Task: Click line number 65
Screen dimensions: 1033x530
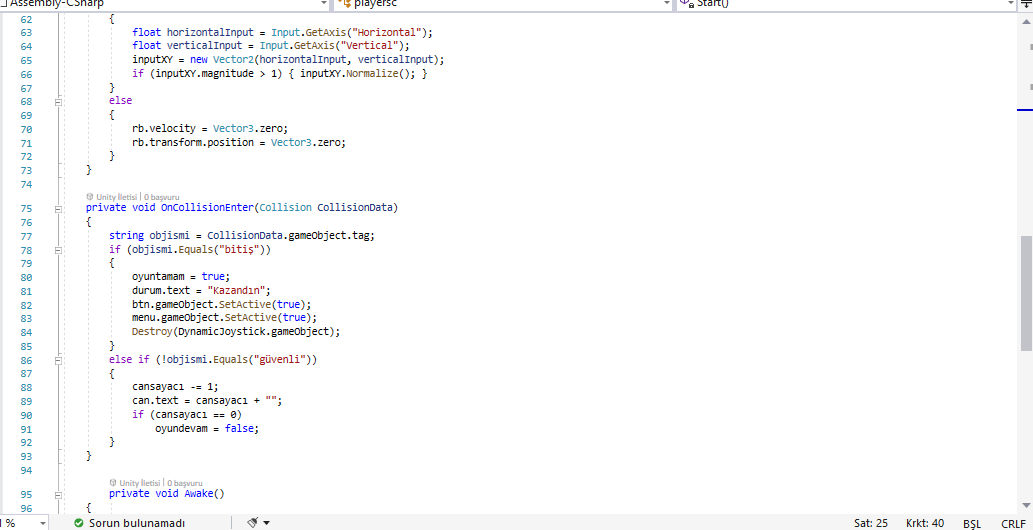Action: click(26, 60)
